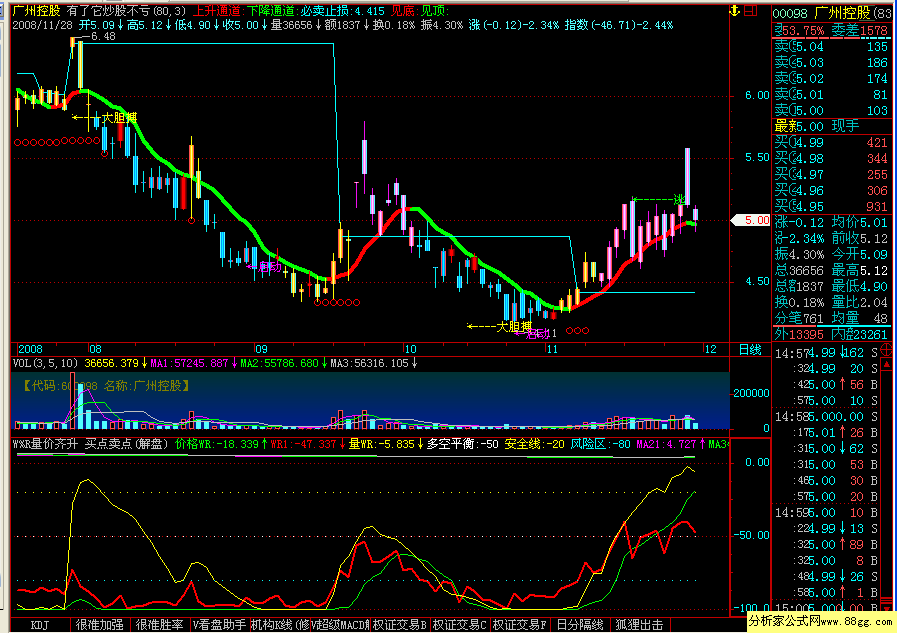
Task: Click the VOL(3,5,10) indicator label
Action: (45, 363)
